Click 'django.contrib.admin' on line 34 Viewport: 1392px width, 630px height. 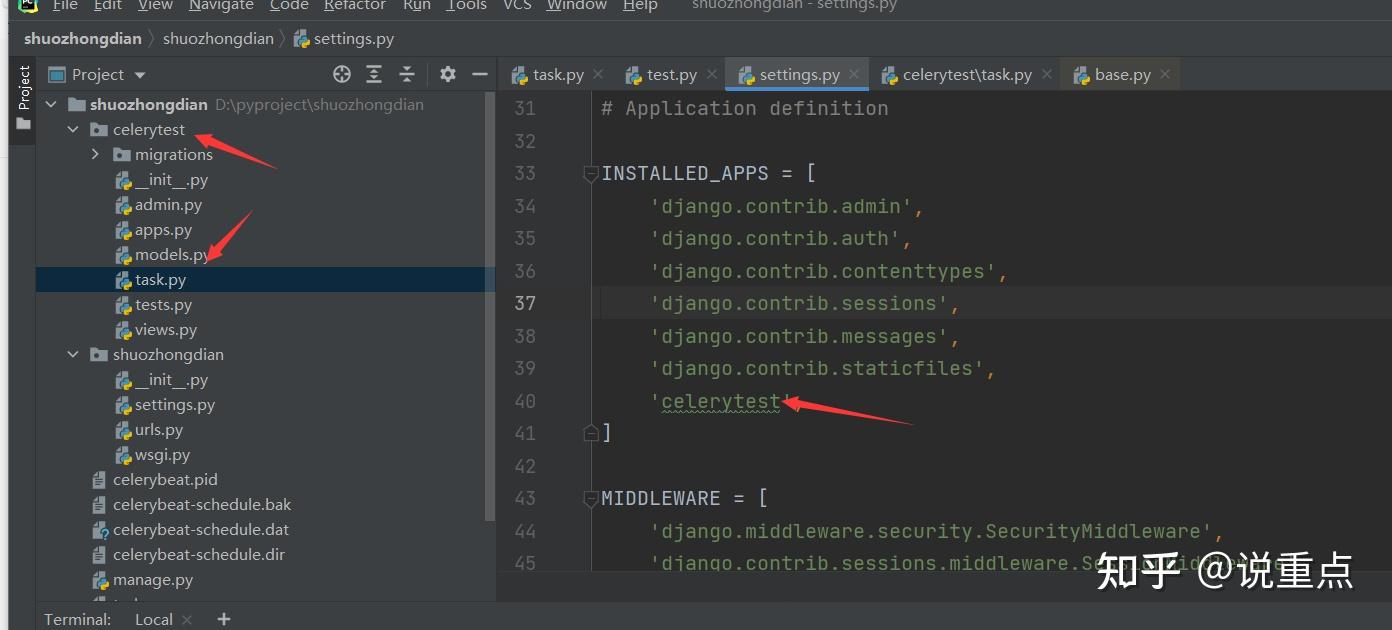(781, 206)
